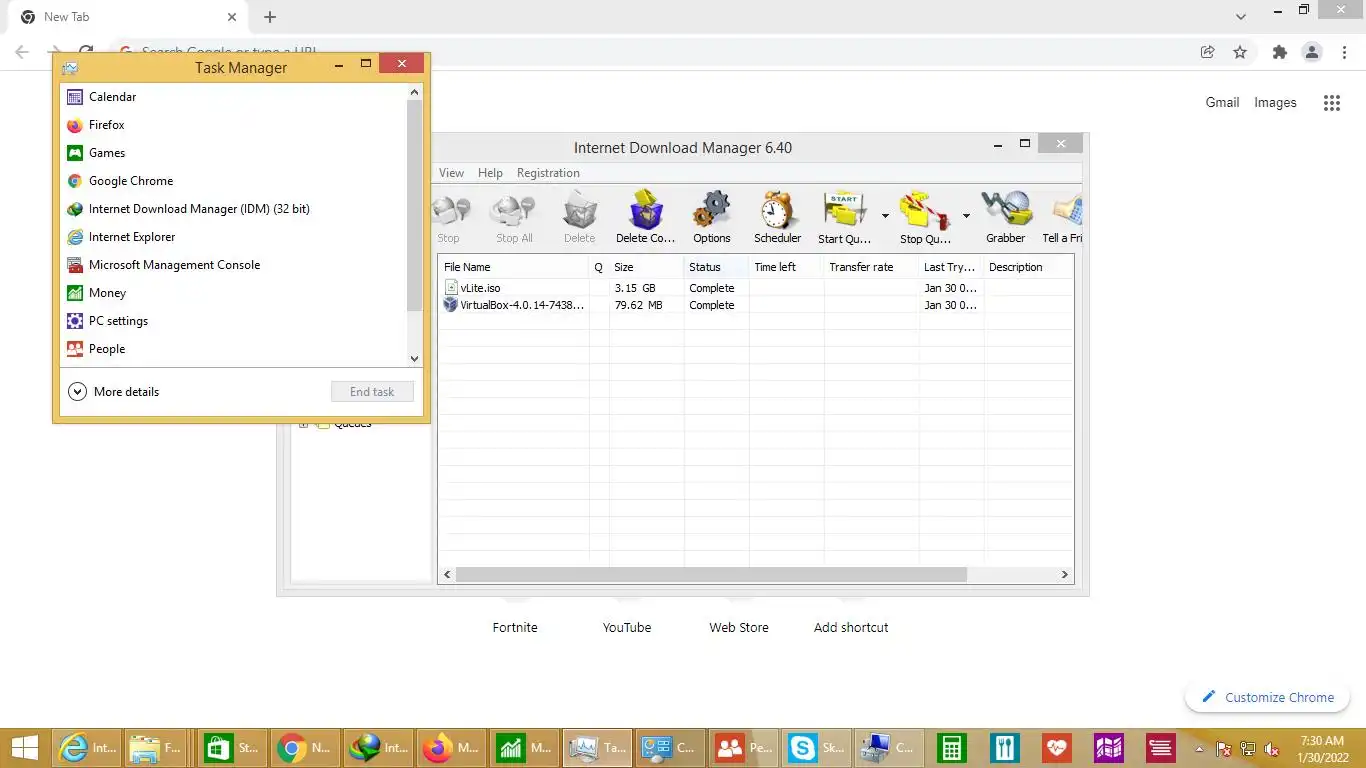Image resolution: width=1366 pixels, height=768 pixels.
Task: Click the VirtualBox file icon in download list
Action: [451, 305]
